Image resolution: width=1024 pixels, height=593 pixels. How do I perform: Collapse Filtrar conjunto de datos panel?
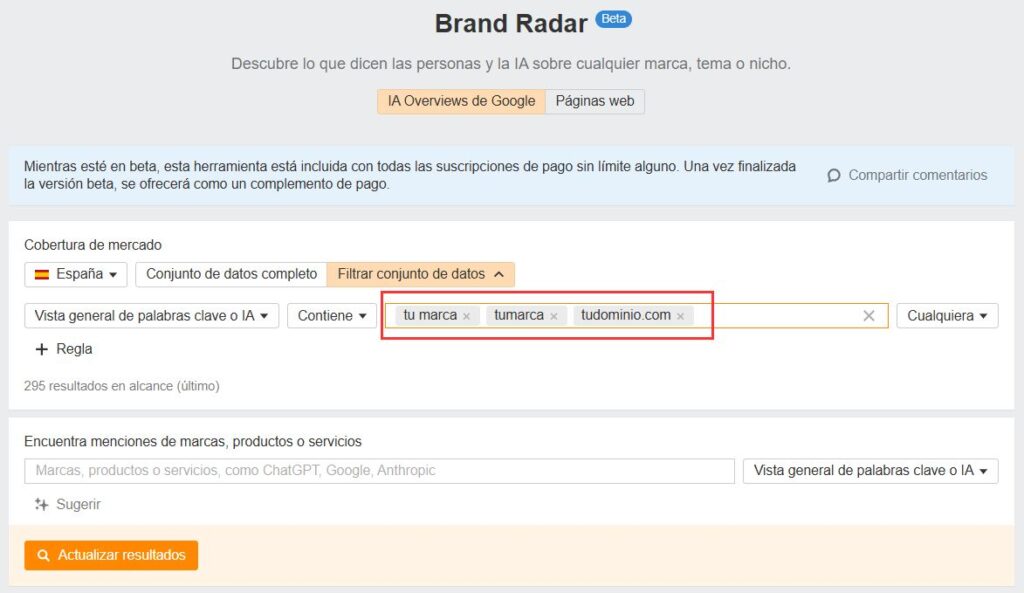click(421, 274)
